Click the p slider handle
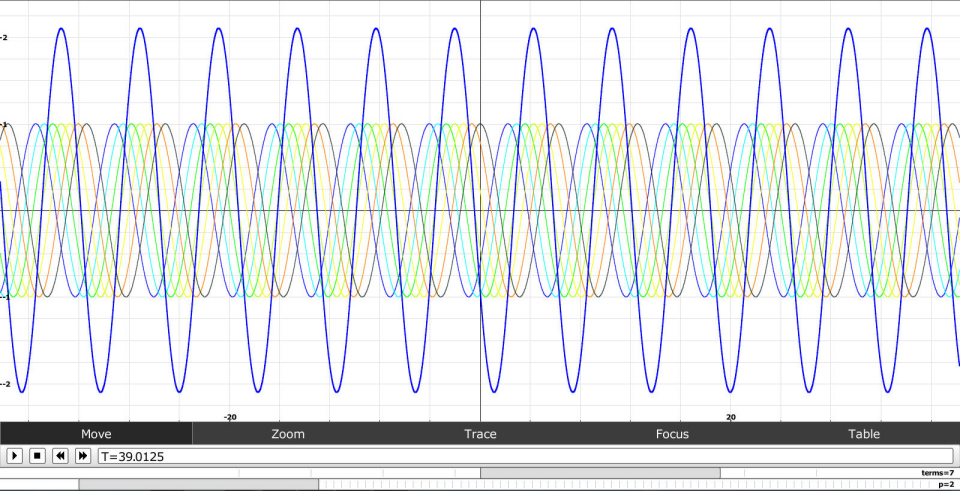 tap(198, 484)
